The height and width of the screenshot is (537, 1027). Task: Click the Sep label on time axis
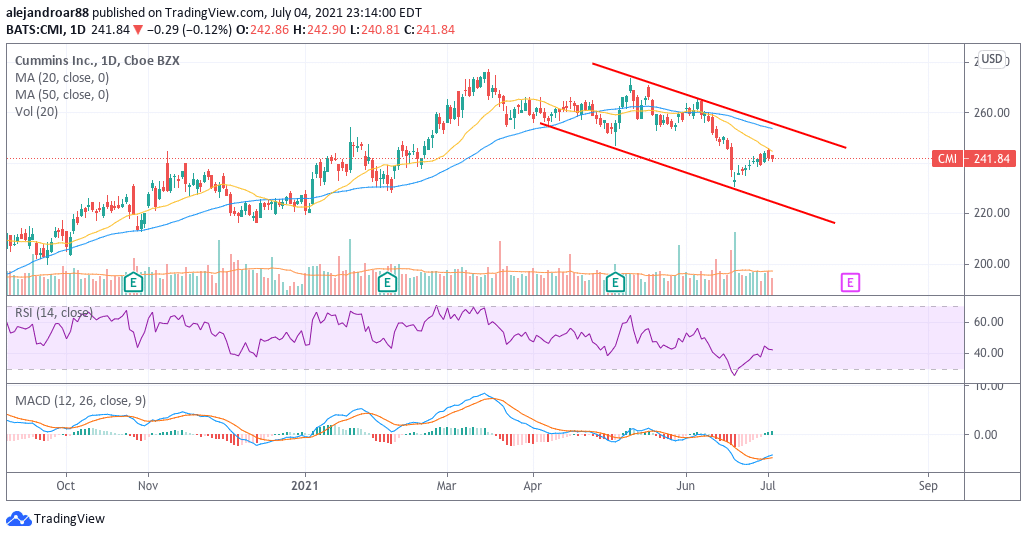[x=928, y=486]
